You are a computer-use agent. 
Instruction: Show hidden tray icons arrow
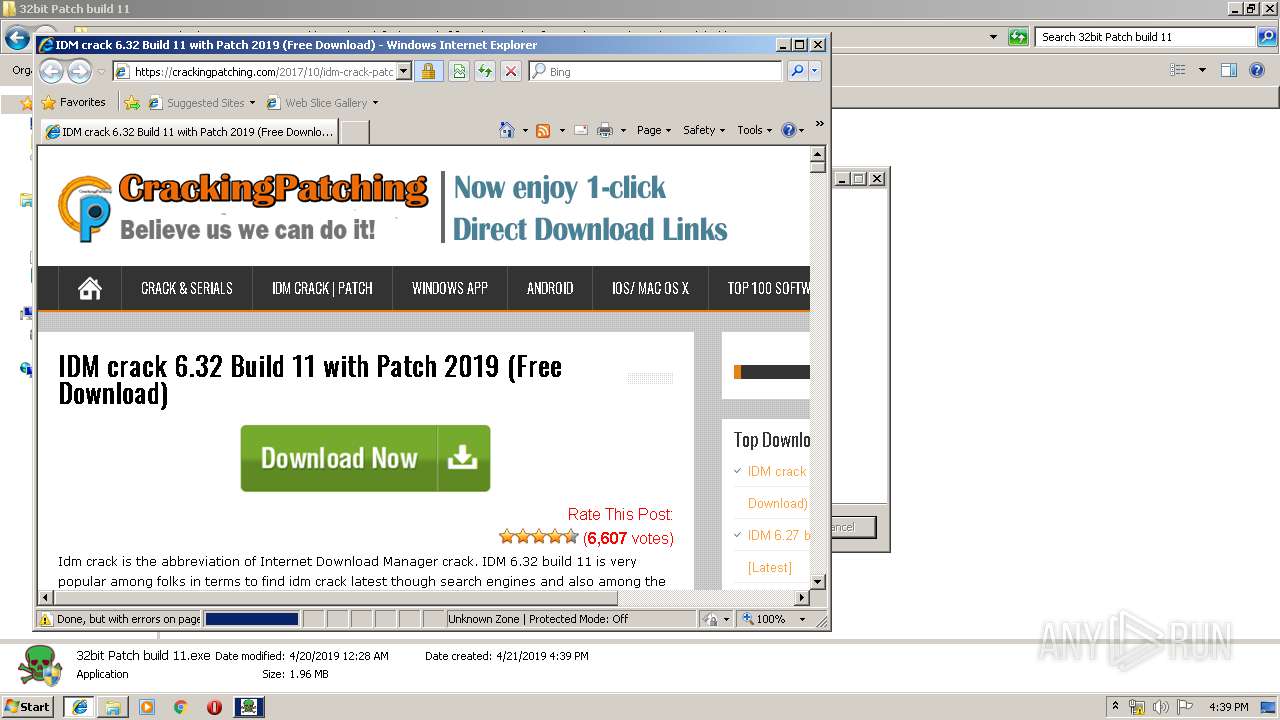click(x=1115, y=706)
